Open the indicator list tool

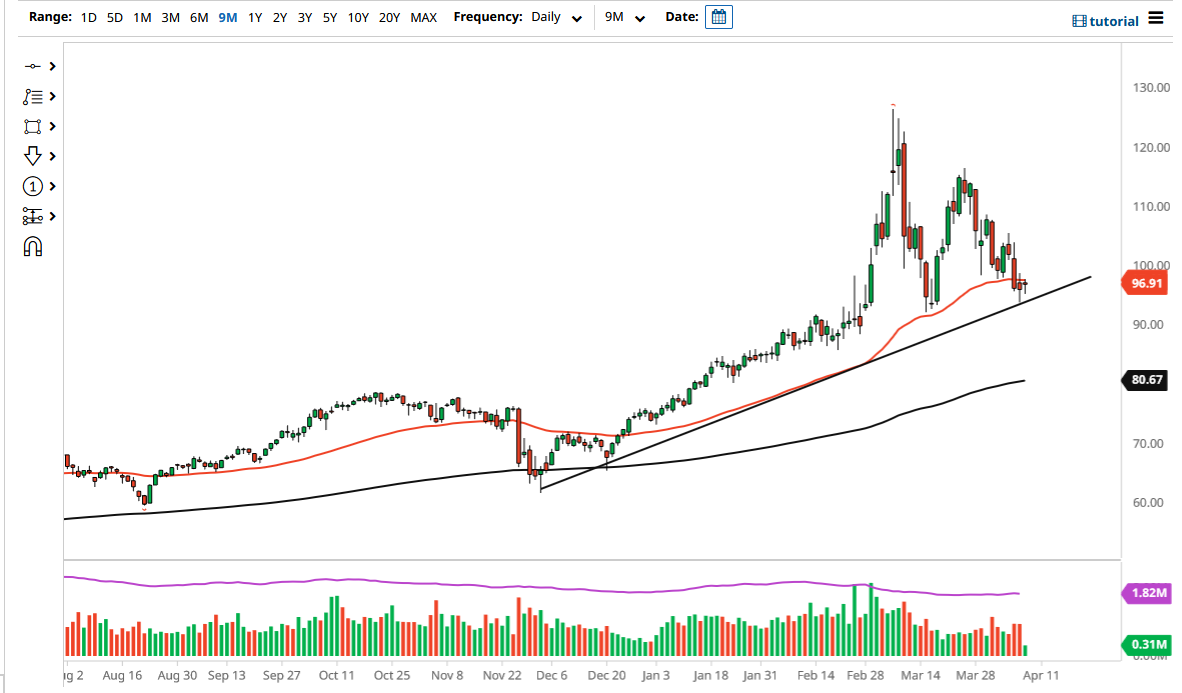point(32,96)
